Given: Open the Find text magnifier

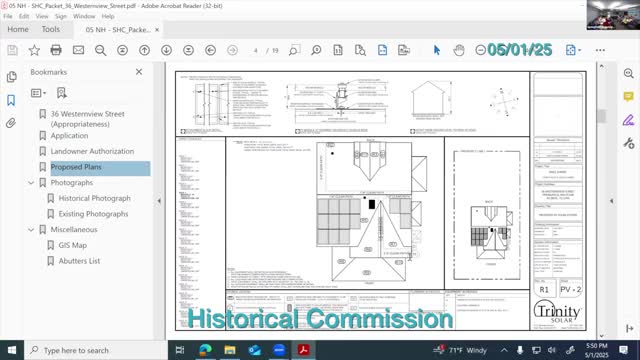Looking at the screenshot, I should pyautogui.click(x=100, y=50).
